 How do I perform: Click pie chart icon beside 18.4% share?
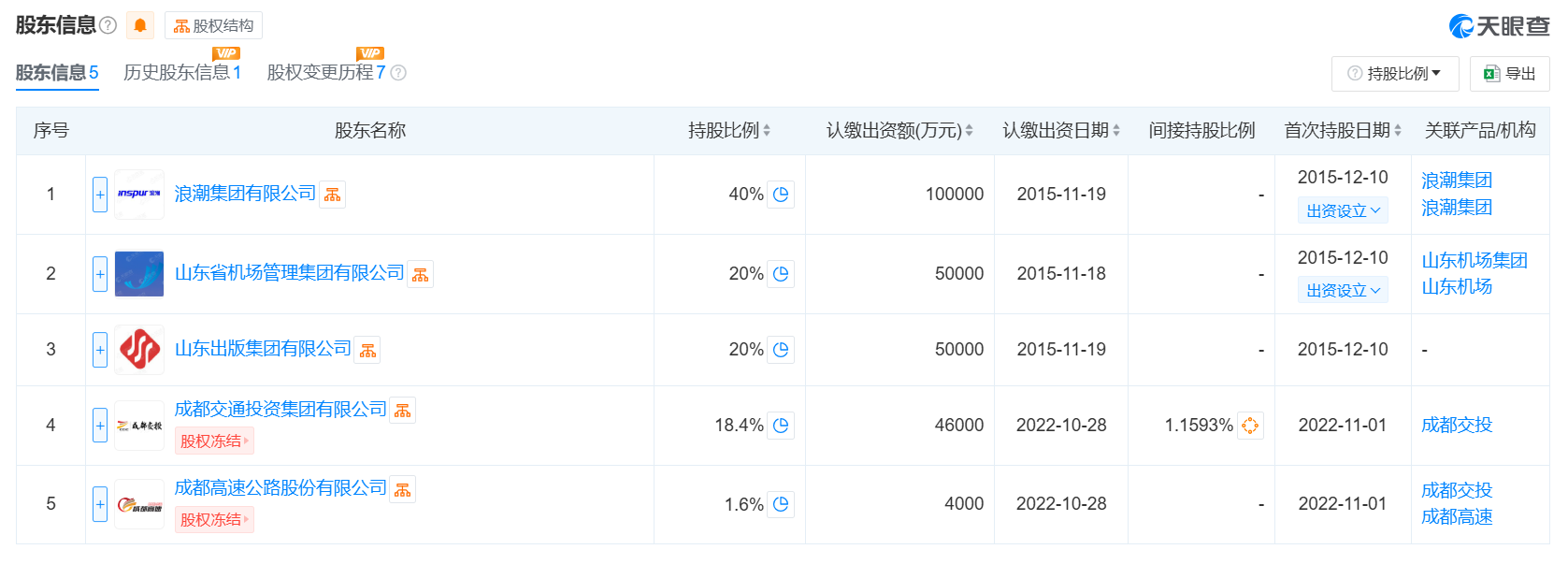pos(781,426)
